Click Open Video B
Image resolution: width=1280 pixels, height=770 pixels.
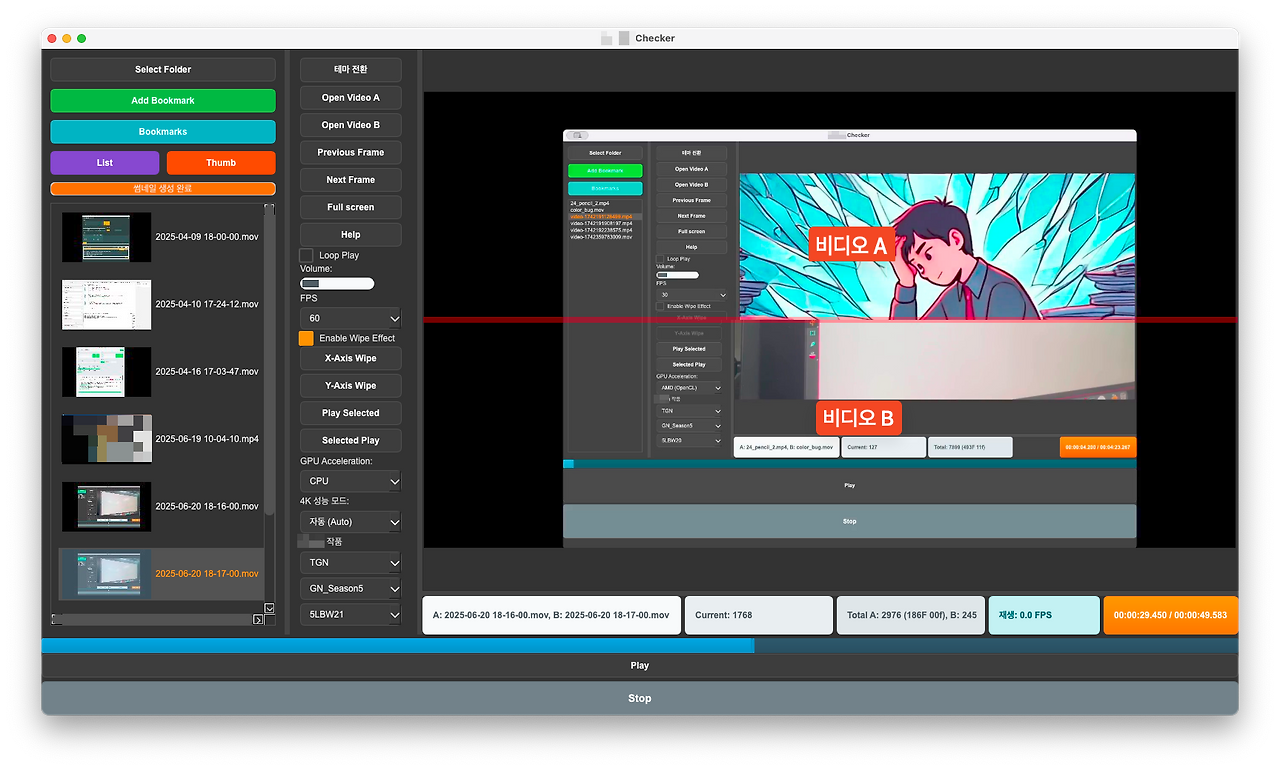[351, 125]
